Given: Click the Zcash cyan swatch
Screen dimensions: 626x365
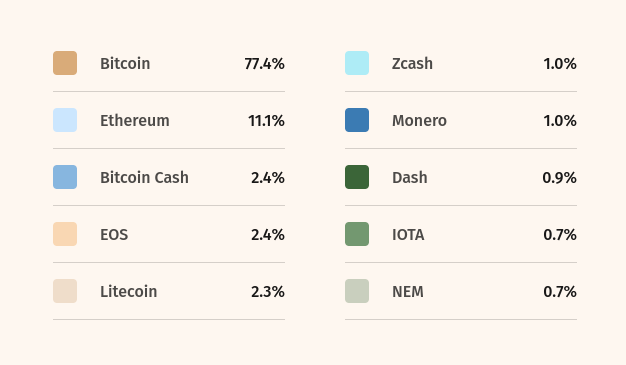Looking at the screenshot, I should pos(357,63).
